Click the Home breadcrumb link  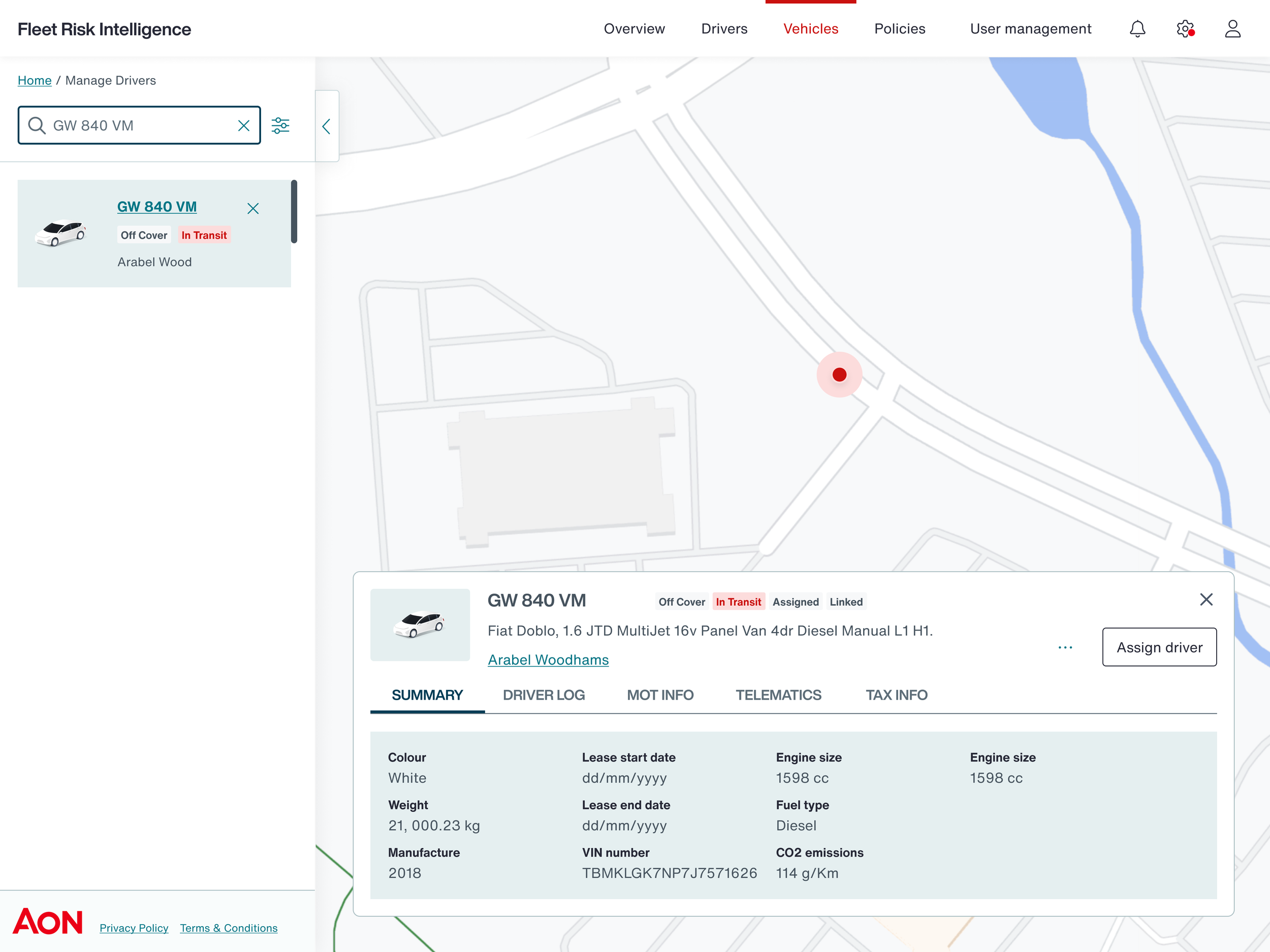coord(35,80)
